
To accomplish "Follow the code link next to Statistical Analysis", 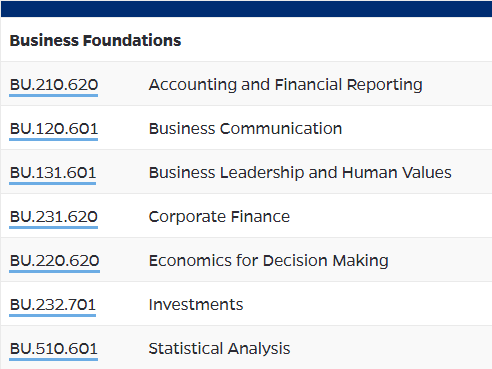I will (54, 349).
